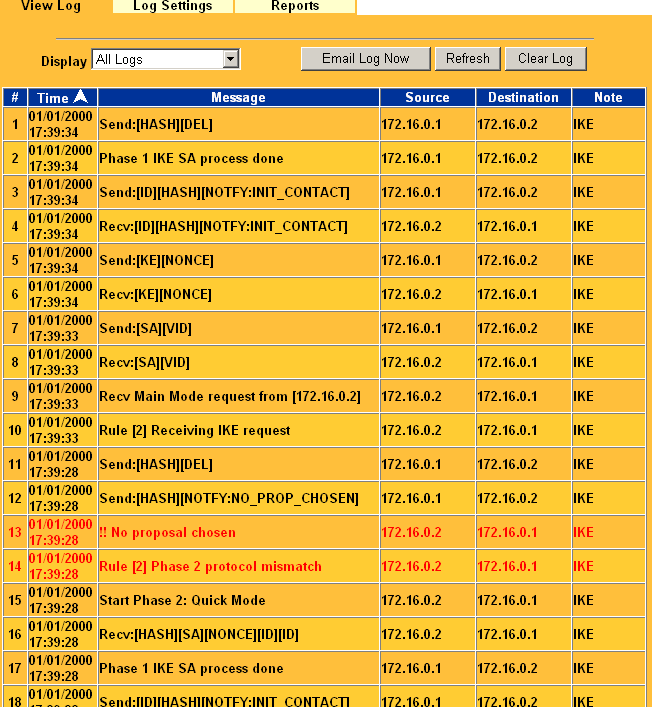This screenshot has width=652, height=707.
Task: Click row number 16
Action: coord(15,634)
